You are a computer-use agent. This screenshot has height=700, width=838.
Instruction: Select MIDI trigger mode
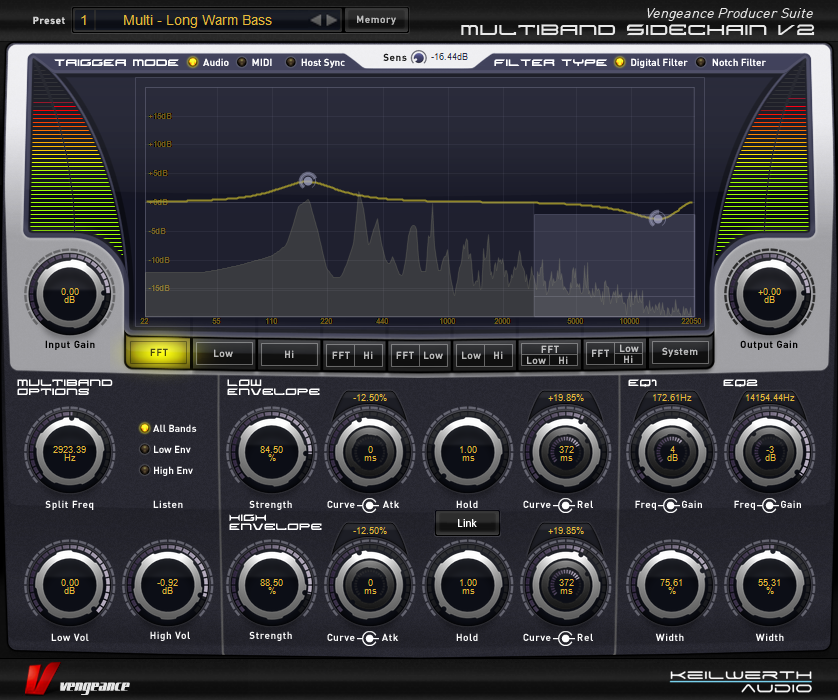[243, 63]
